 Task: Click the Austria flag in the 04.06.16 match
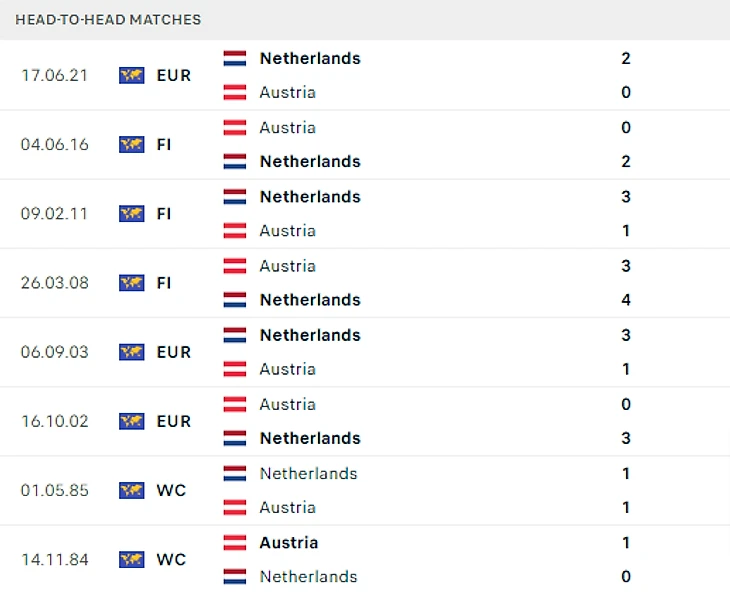coord(235,127)
